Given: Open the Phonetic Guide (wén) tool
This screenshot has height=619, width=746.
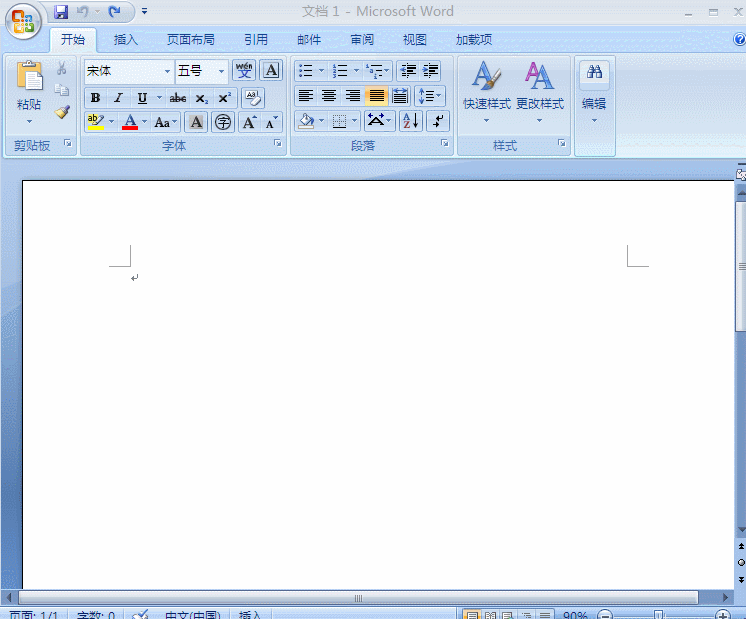Looking at the screenshot, I should [244, 71].
